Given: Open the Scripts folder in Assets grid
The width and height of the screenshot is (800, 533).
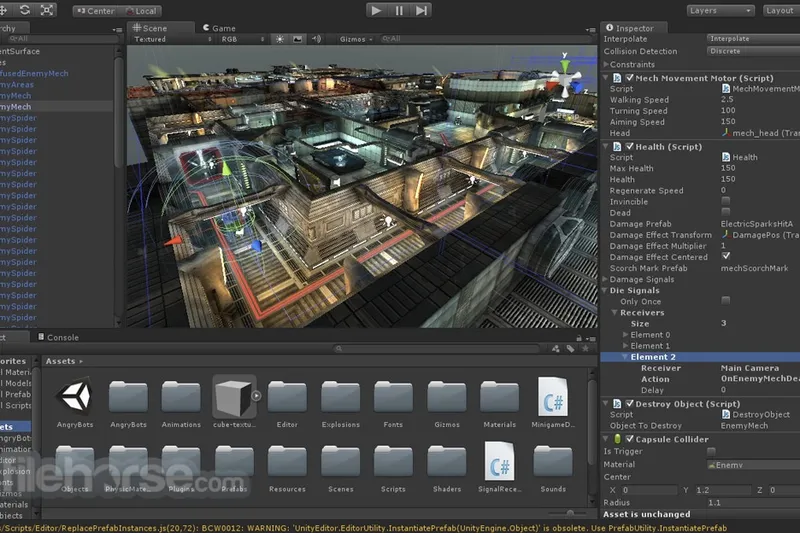Looking at the screenshot, I should pos(393,467).
